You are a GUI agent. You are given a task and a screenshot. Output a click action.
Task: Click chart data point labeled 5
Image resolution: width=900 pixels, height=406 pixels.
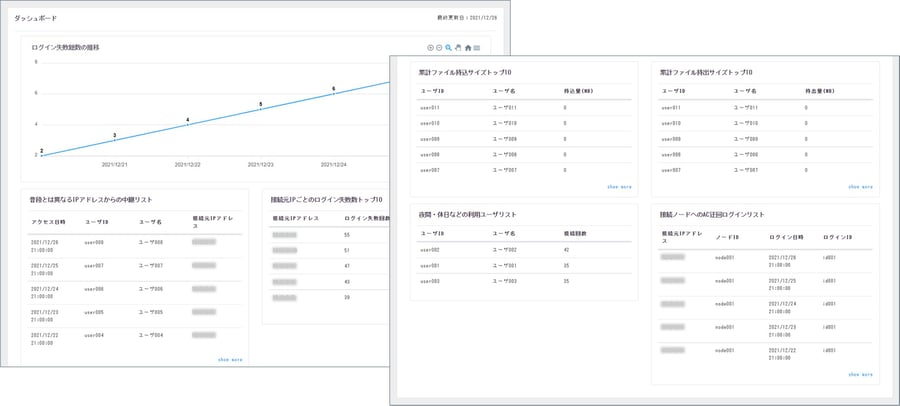point(261,109)
